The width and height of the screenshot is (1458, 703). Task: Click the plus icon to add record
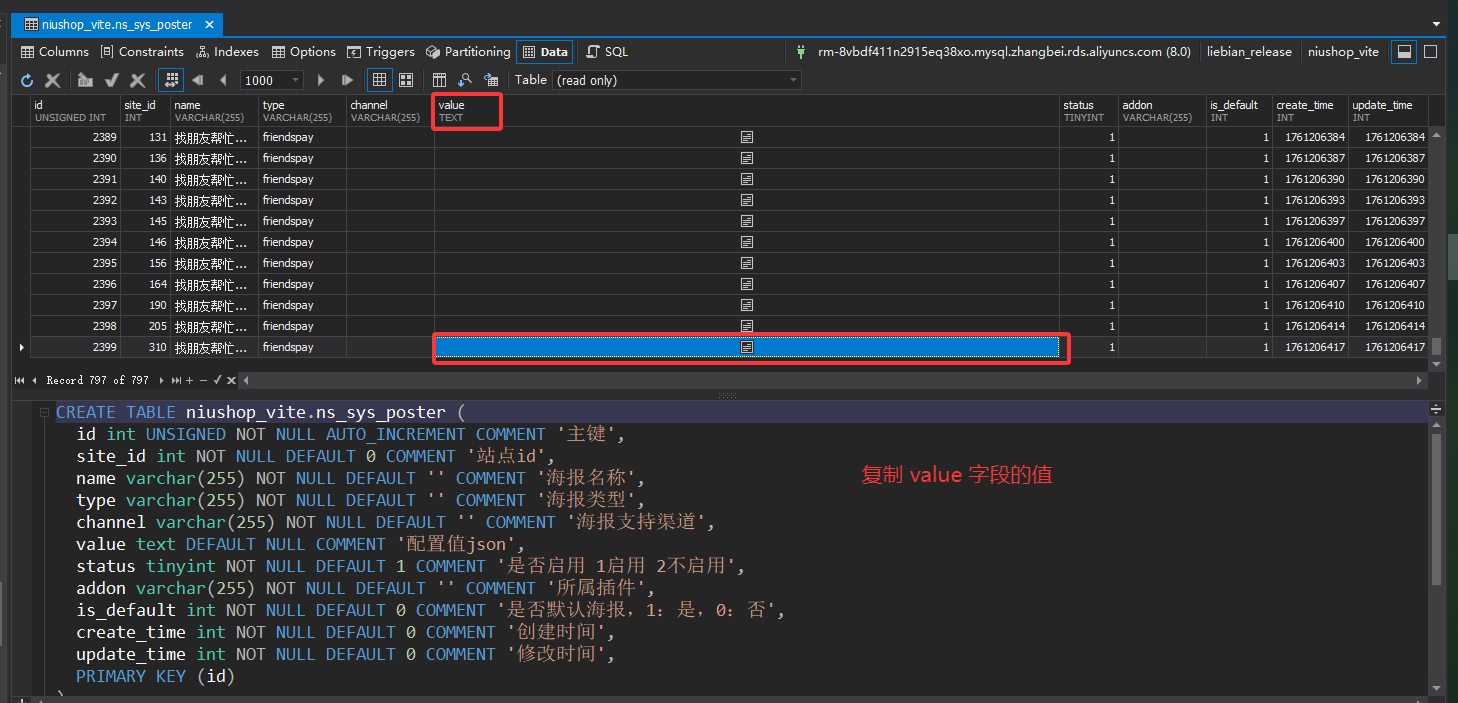190,381
